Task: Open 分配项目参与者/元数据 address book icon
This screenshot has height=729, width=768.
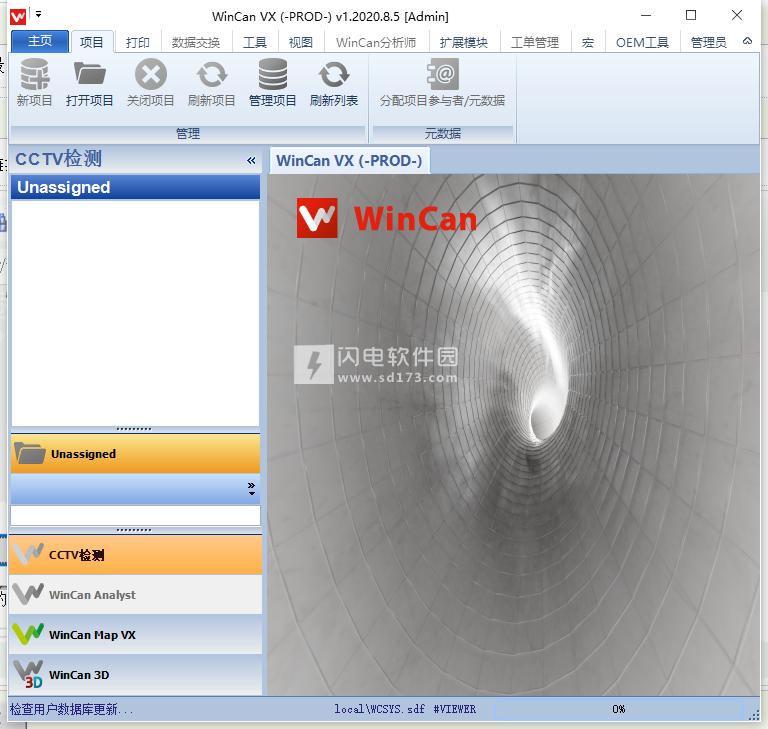Action: click(x=442, y=74)
